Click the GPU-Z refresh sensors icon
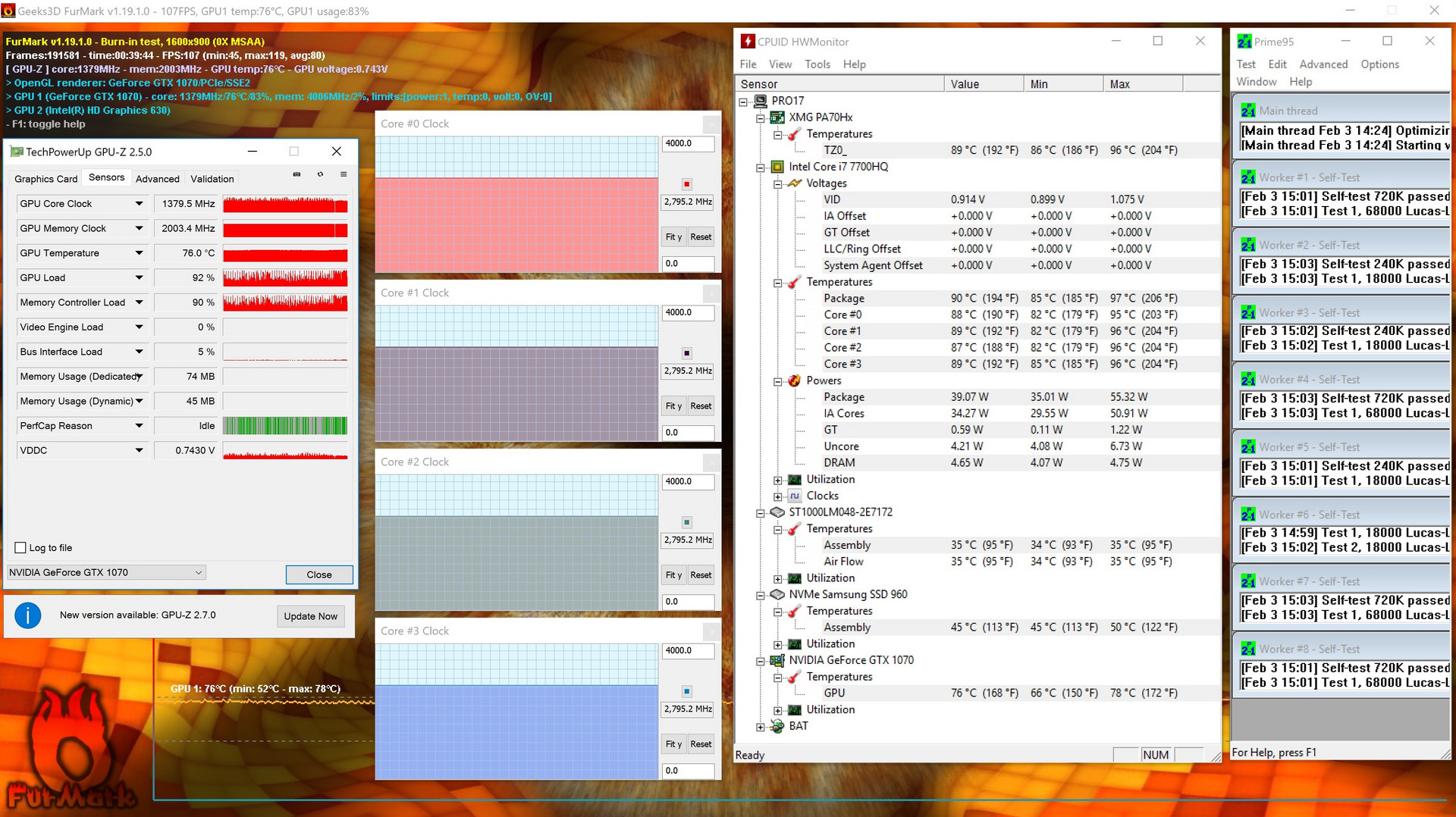 [320, 174]
